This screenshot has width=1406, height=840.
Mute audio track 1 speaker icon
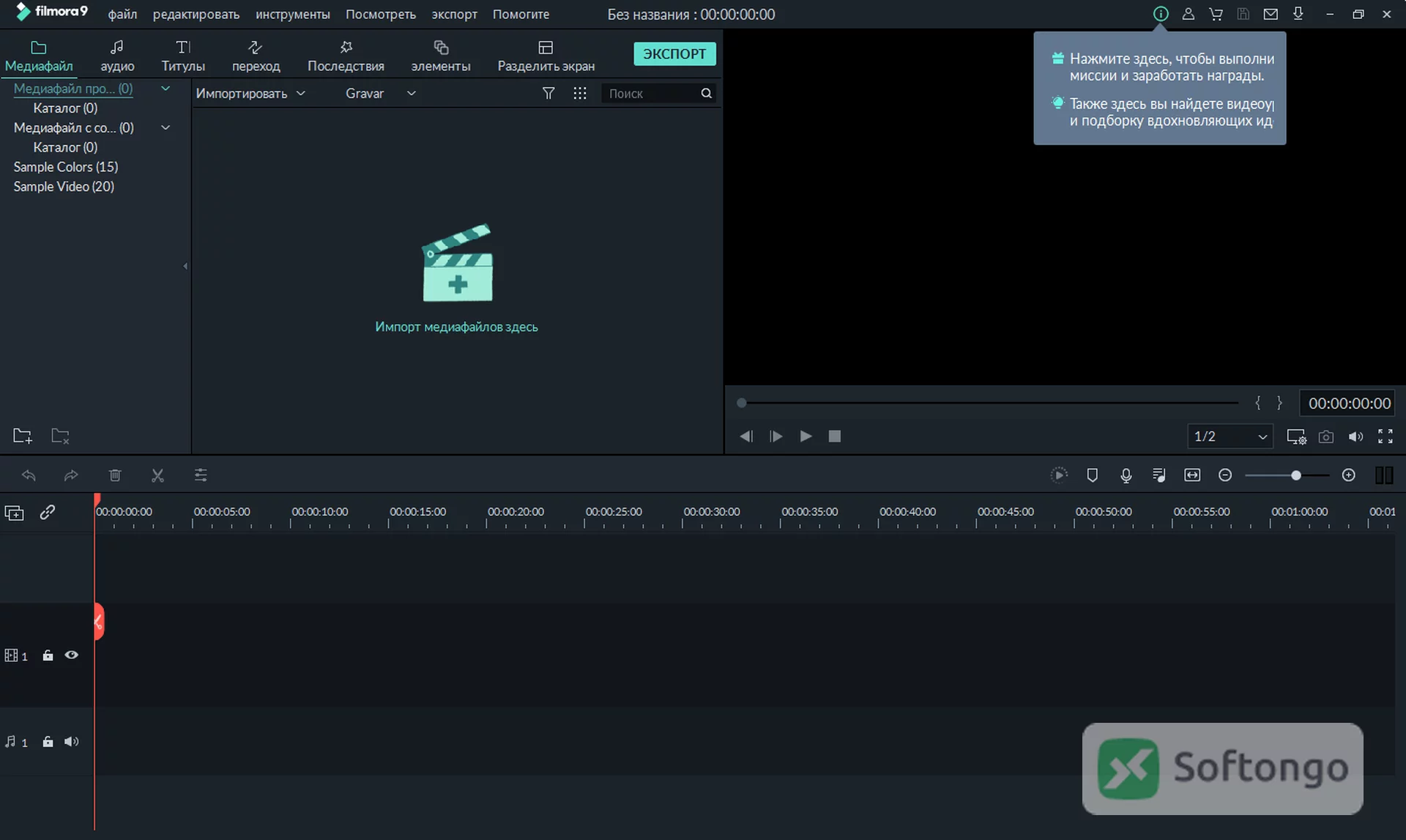click(x=71, y=742)
